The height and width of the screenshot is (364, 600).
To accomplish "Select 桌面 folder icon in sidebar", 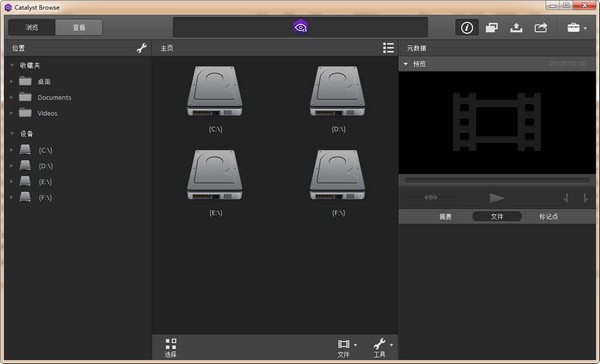I will click(x=25, y=81).
